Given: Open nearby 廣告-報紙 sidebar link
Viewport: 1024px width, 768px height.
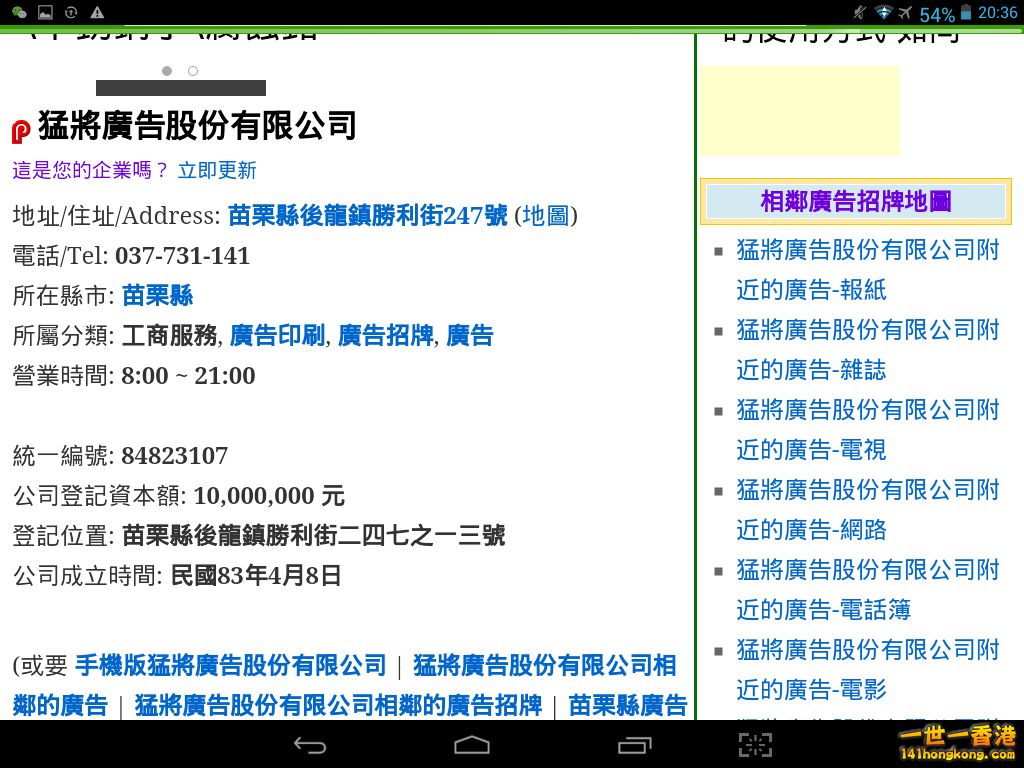Looking at the screenshot, I should 868,269.
